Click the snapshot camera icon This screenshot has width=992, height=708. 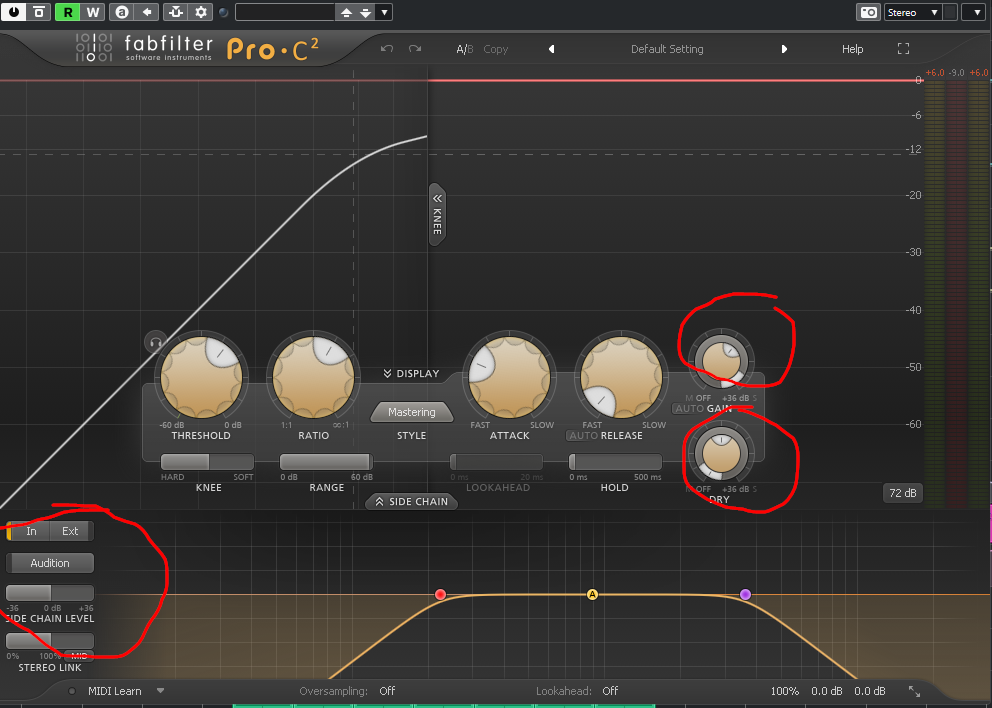[869, 12]
